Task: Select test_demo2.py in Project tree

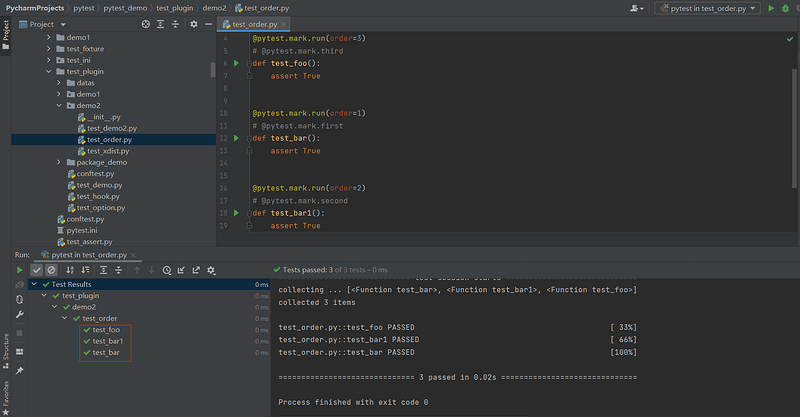Action: pos(112,128)
